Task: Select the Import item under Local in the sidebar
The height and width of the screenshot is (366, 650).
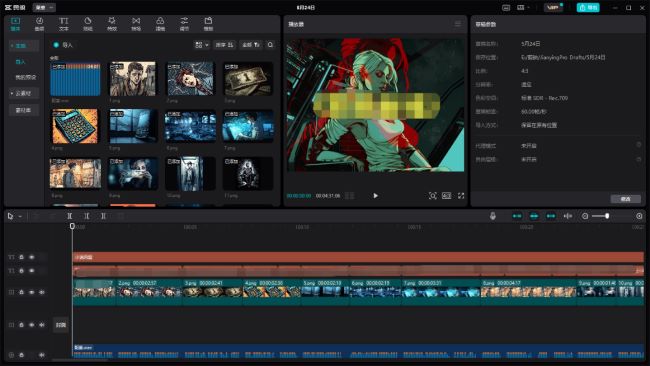Action: pos(20,62)
